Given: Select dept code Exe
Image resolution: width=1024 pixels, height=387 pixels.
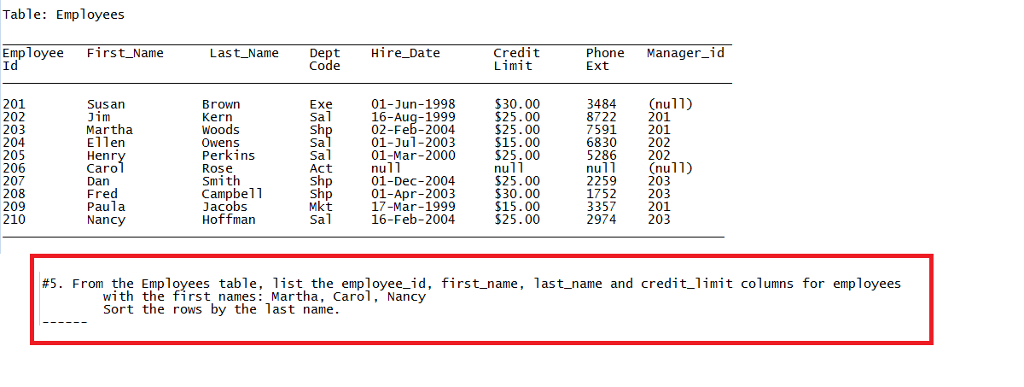Looking at the screenshot, I should click(x=321, y=104).
